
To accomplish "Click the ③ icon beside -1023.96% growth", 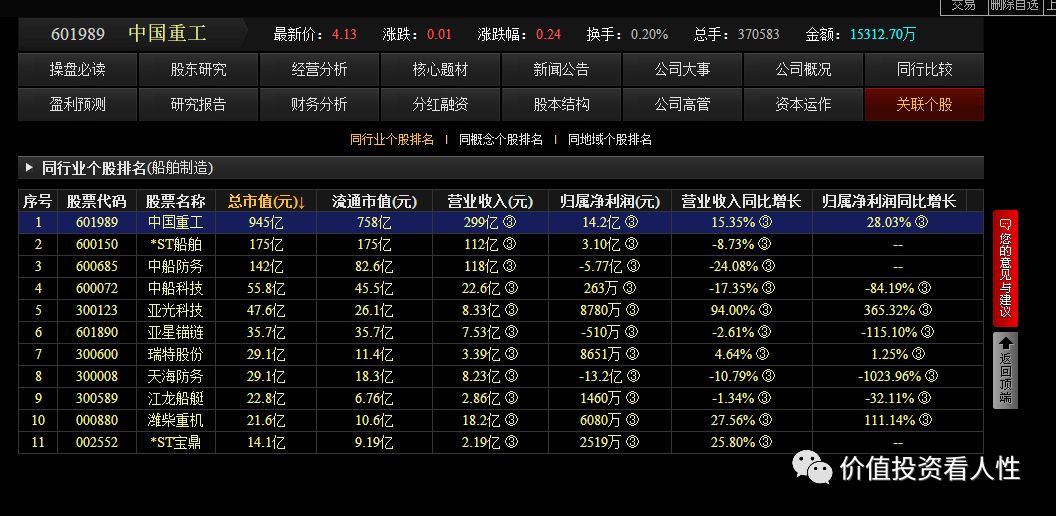I will tap(932, 376).
